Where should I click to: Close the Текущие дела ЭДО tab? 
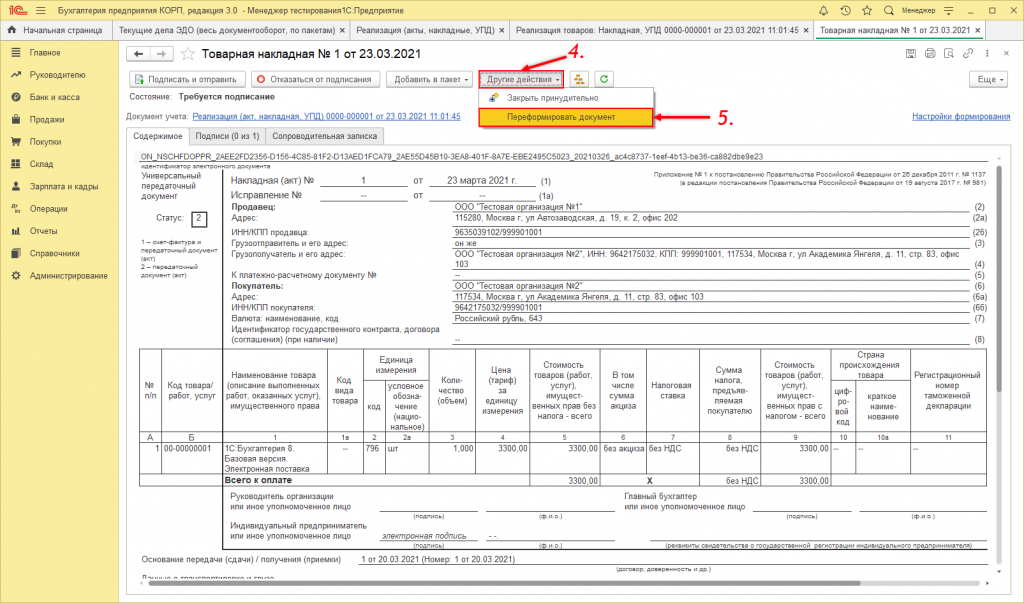pos(342,30)
